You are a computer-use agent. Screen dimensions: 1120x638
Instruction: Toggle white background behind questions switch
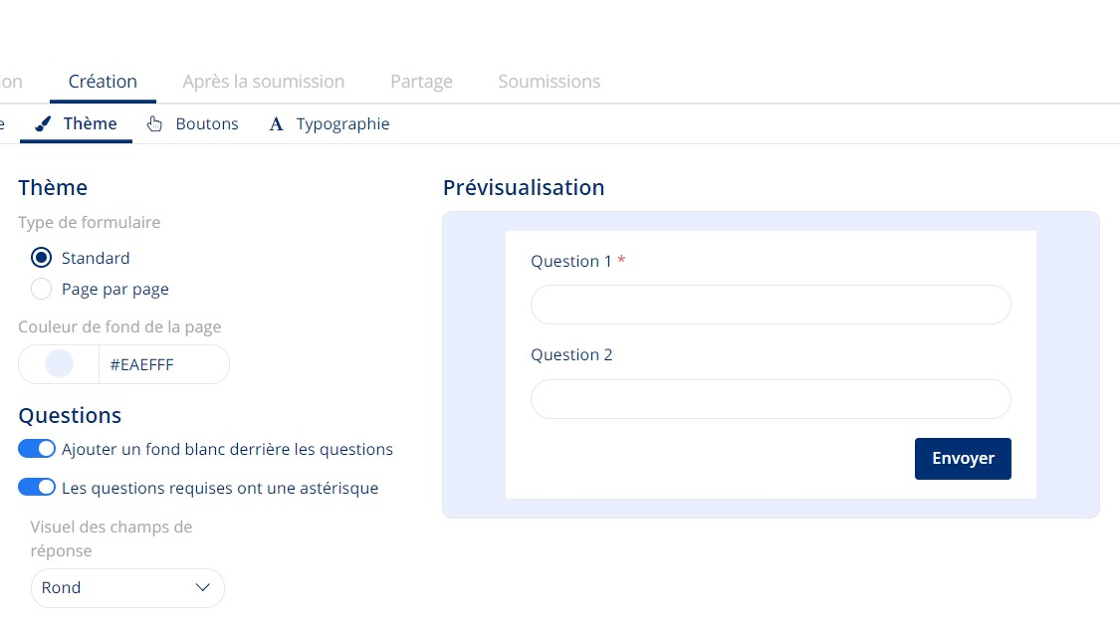coord(36,449)
